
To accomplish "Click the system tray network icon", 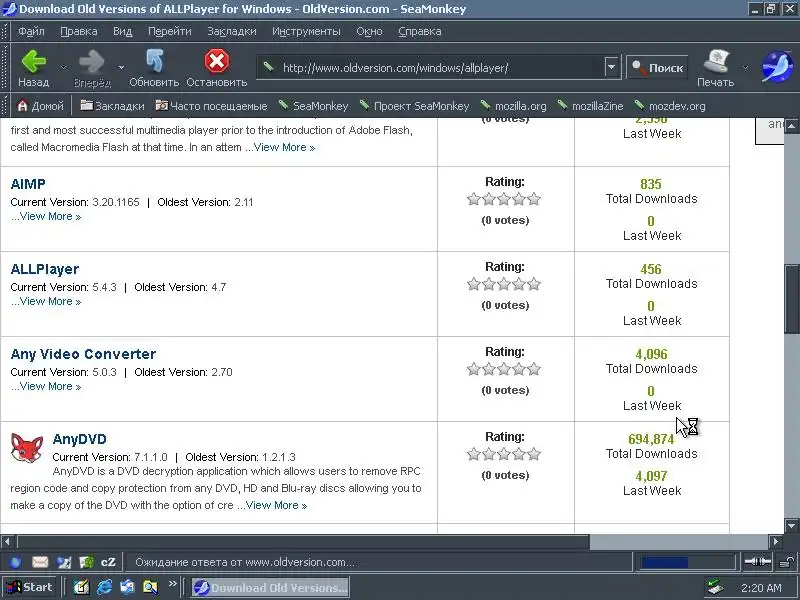I will [715, 587].
